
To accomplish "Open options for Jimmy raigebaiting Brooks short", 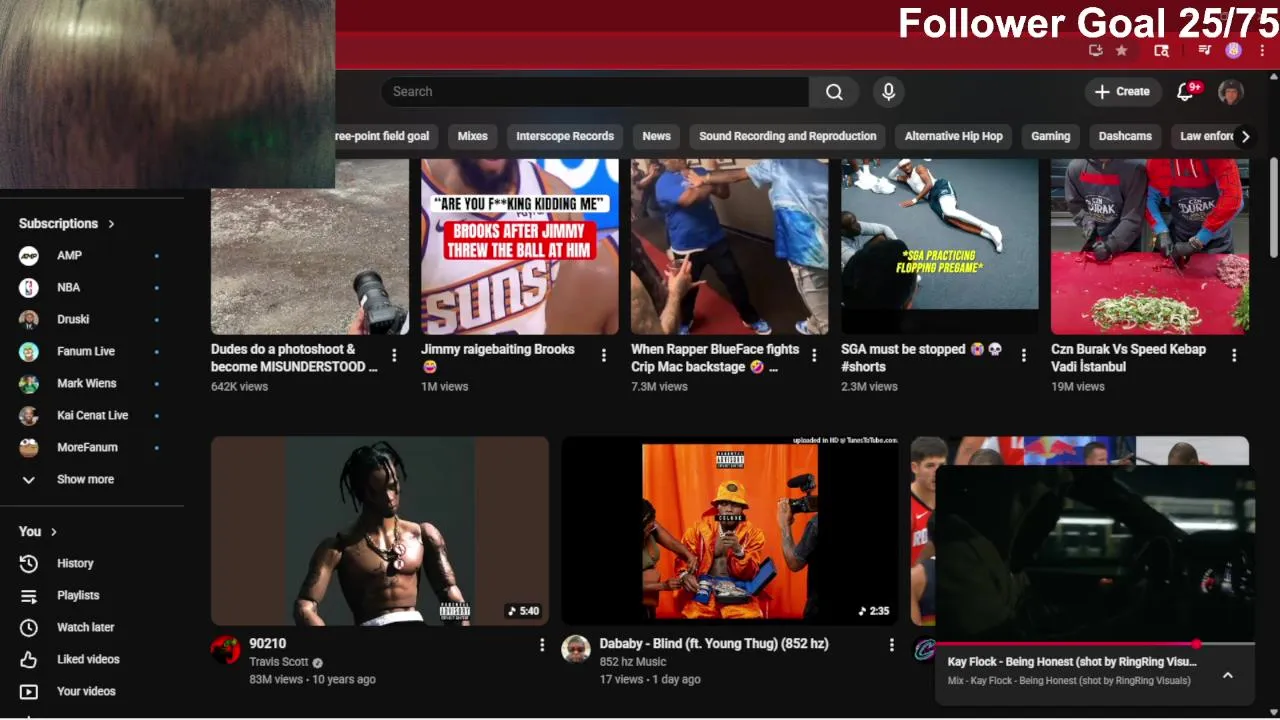I will coord(604,355).
